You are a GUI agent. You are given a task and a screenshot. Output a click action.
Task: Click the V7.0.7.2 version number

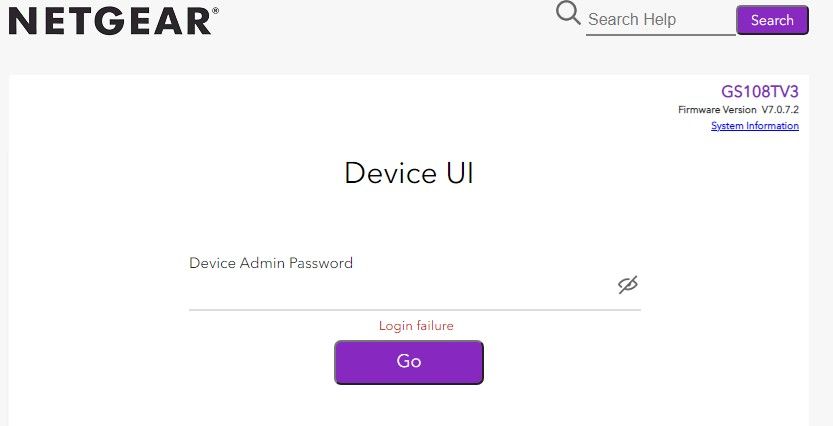pyautogui.click(x=780, y=109)
